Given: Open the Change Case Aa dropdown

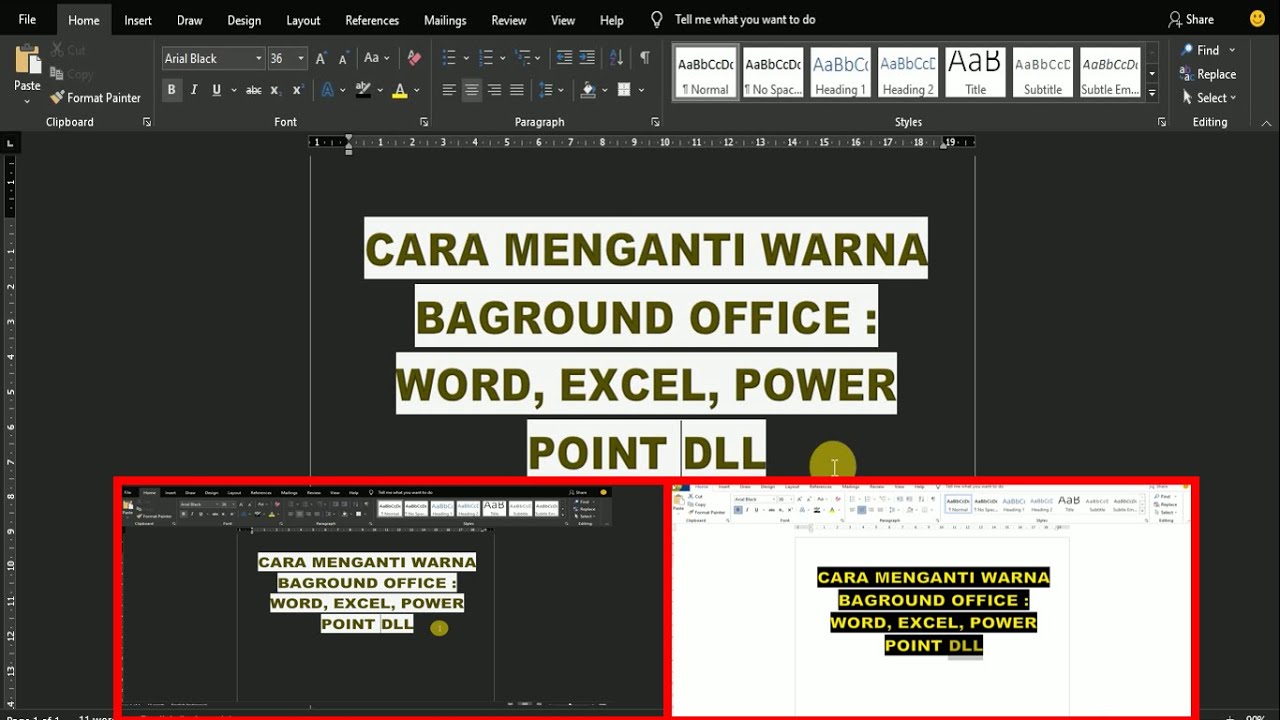Looking at the screenshot, I should pos(376,59).
